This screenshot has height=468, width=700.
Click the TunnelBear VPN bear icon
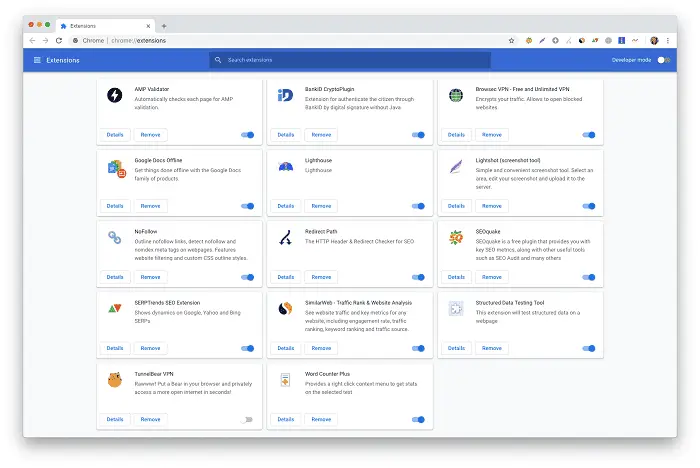point(115,380)
